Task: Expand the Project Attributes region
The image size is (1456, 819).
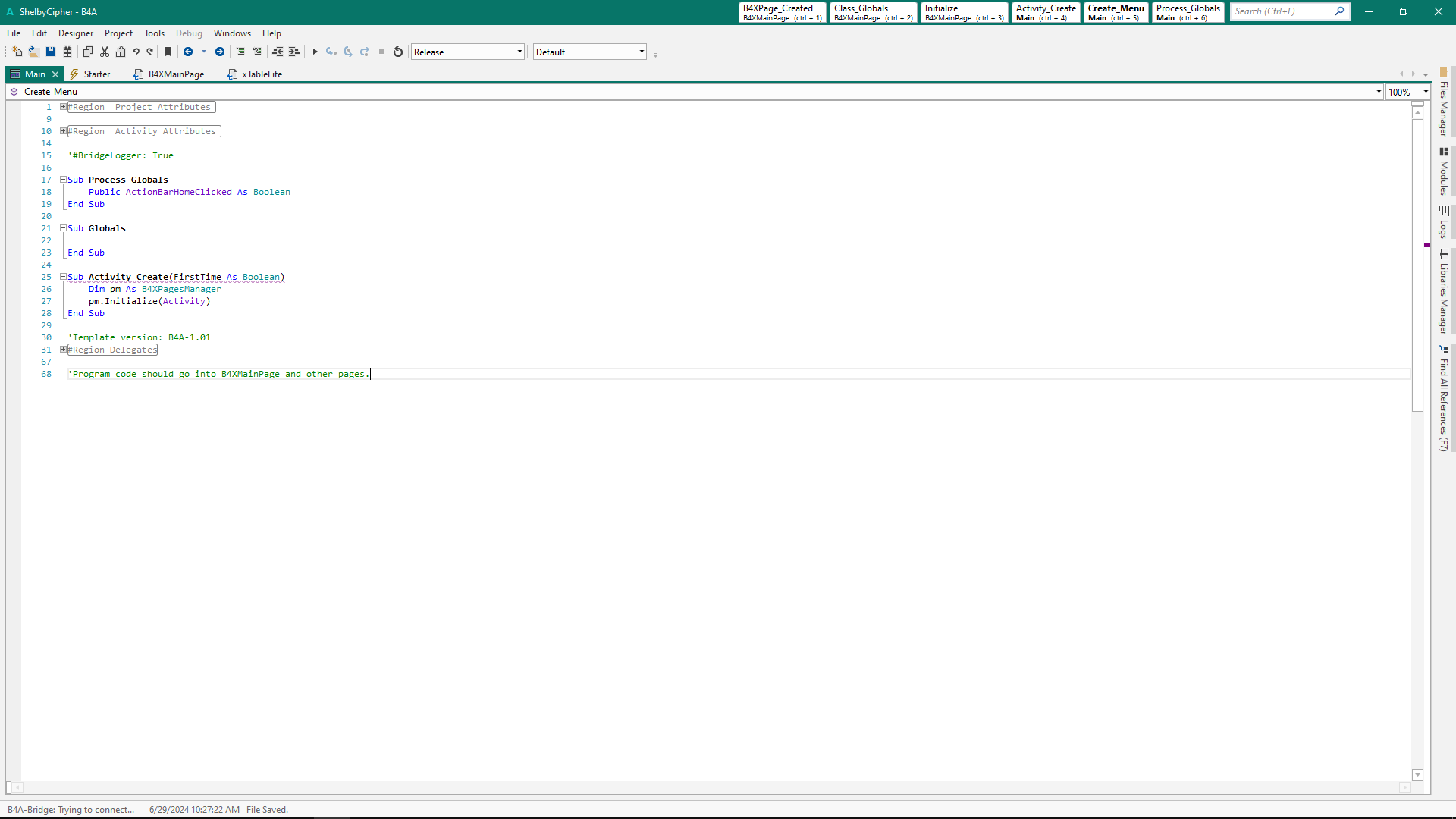Action: click(x=64, y=107)
